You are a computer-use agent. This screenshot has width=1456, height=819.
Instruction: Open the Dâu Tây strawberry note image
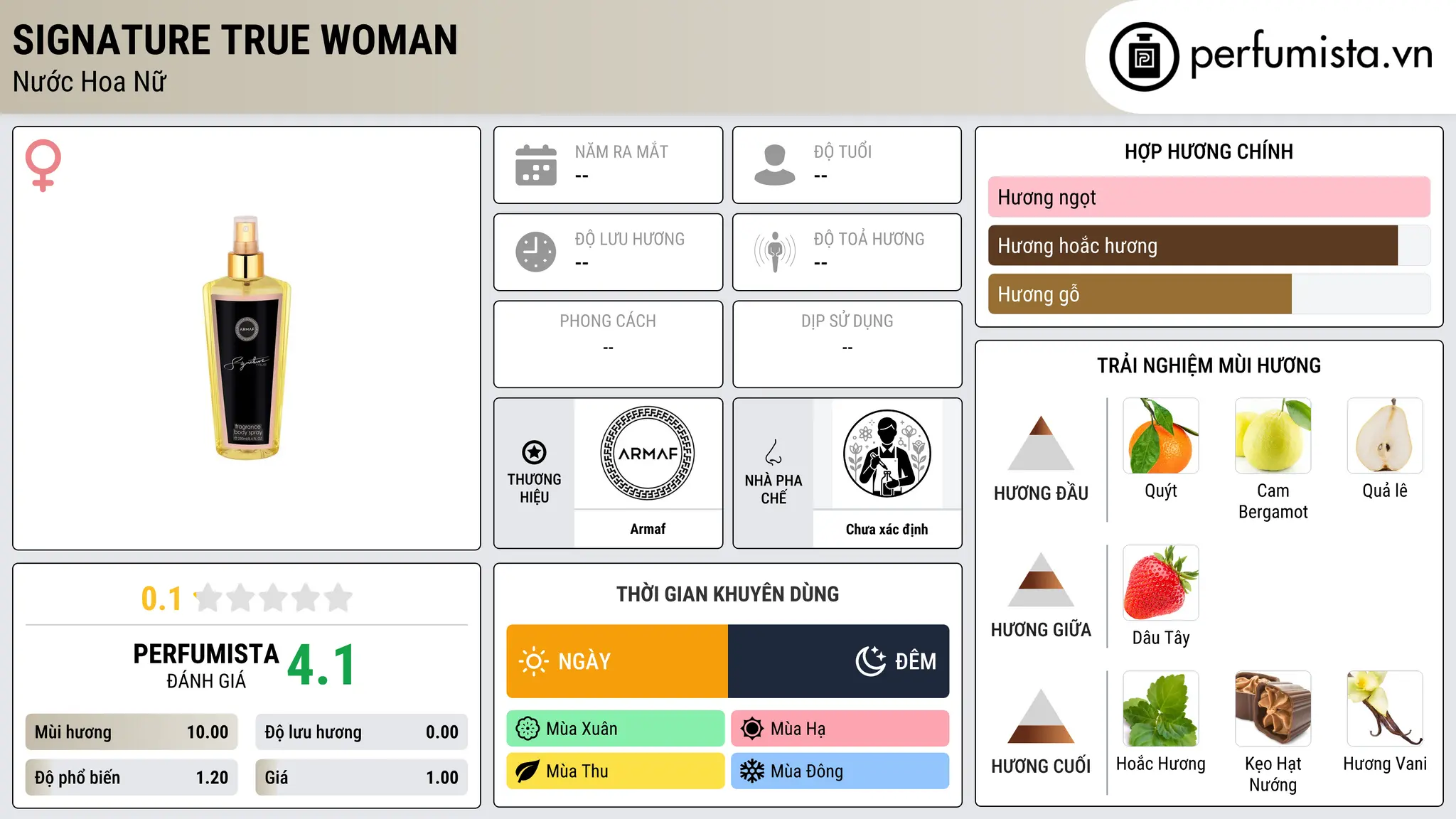pyautogui.click(x=1161, y=583)
